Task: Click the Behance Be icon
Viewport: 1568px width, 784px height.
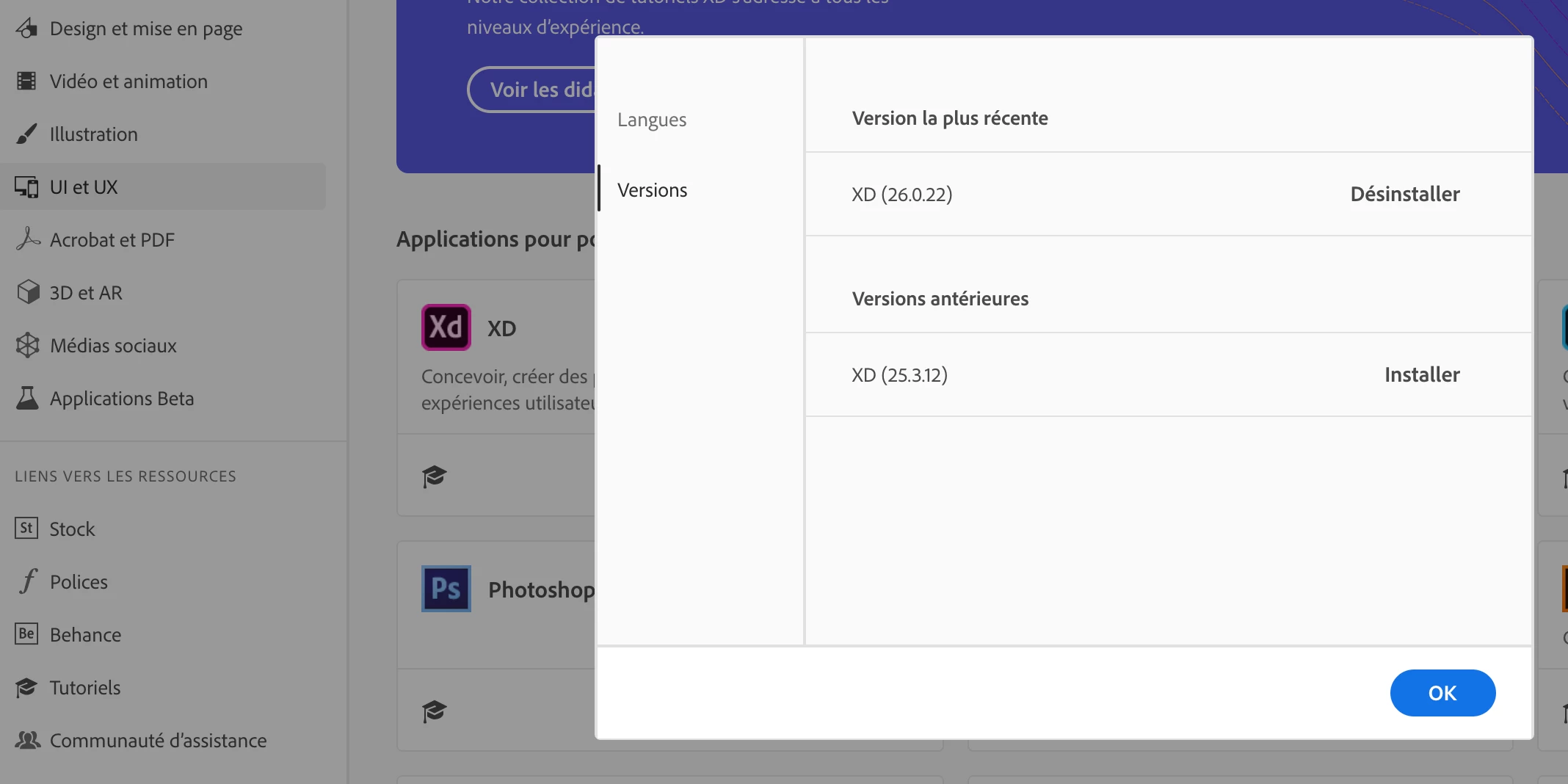Action: [x=26, y=634]
